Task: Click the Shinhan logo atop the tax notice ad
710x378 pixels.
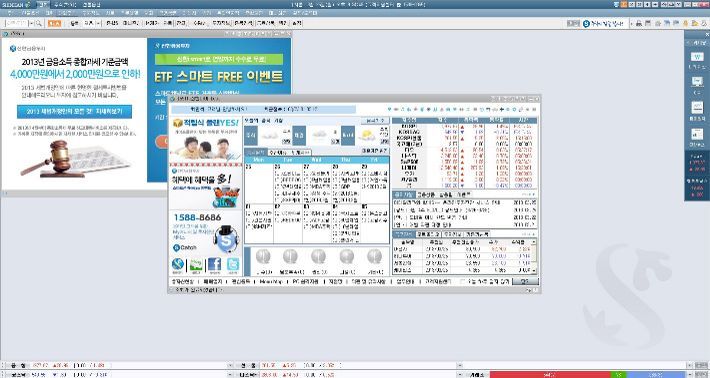Action: [x=28, y=48]
